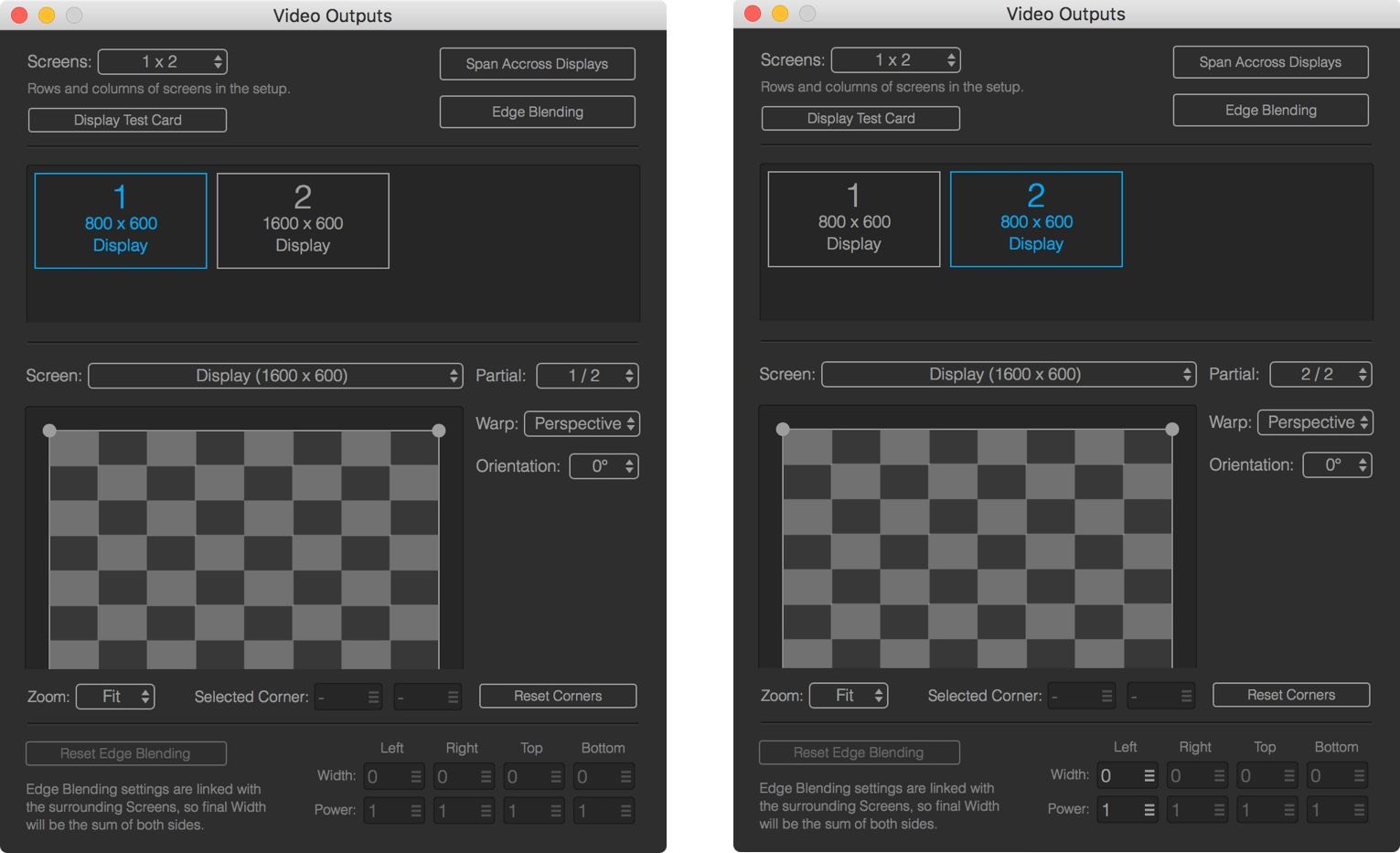Select screen 1 thumbnail in right window
This screenshot has height=853, width=1400.
854,219
